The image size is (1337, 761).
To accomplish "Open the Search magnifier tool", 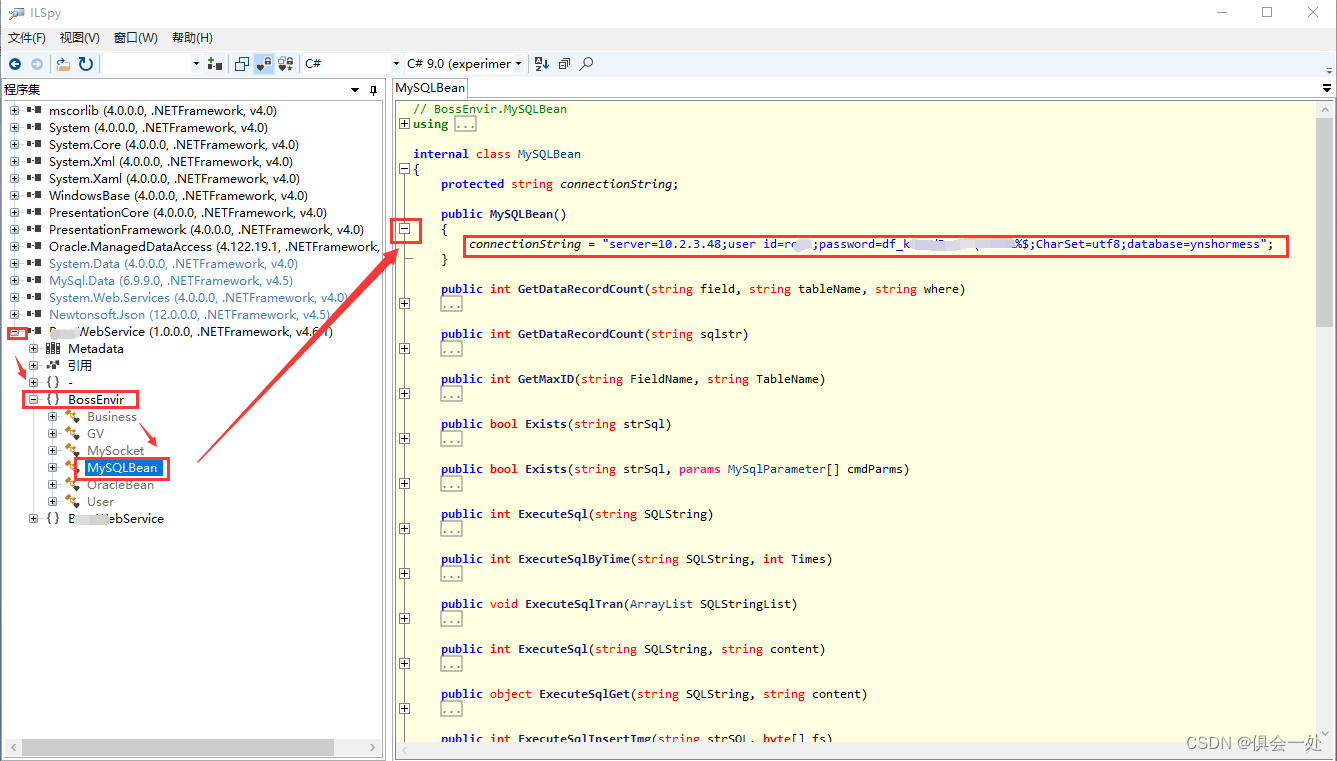I will (587, 64).
